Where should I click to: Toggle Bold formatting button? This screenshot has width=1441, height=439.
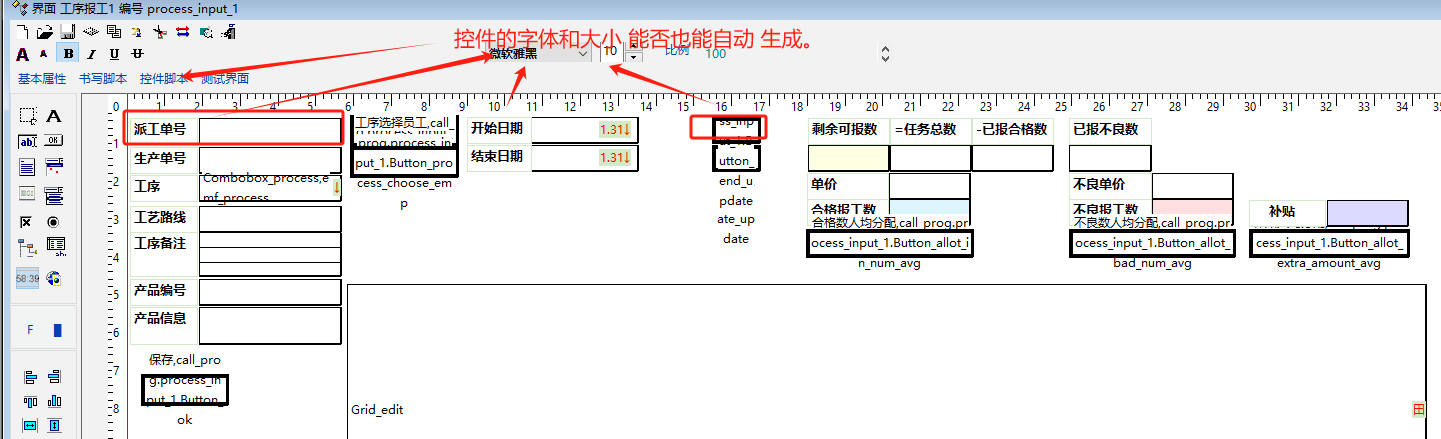click(x=69, y=54)
